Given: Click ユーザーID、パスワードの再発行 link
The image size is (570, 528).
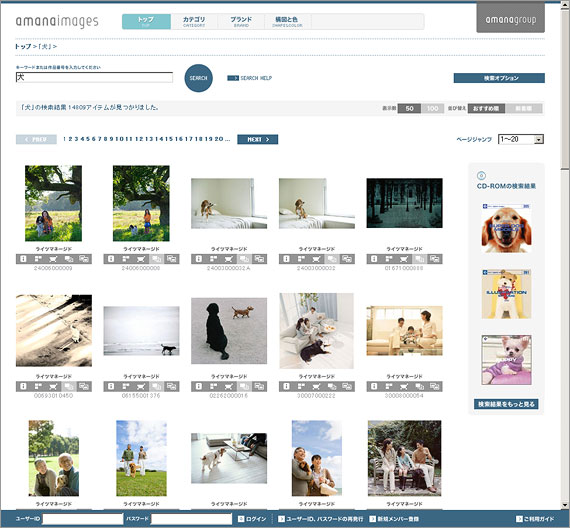Looking at the screenshot, I should coord(321,519).
